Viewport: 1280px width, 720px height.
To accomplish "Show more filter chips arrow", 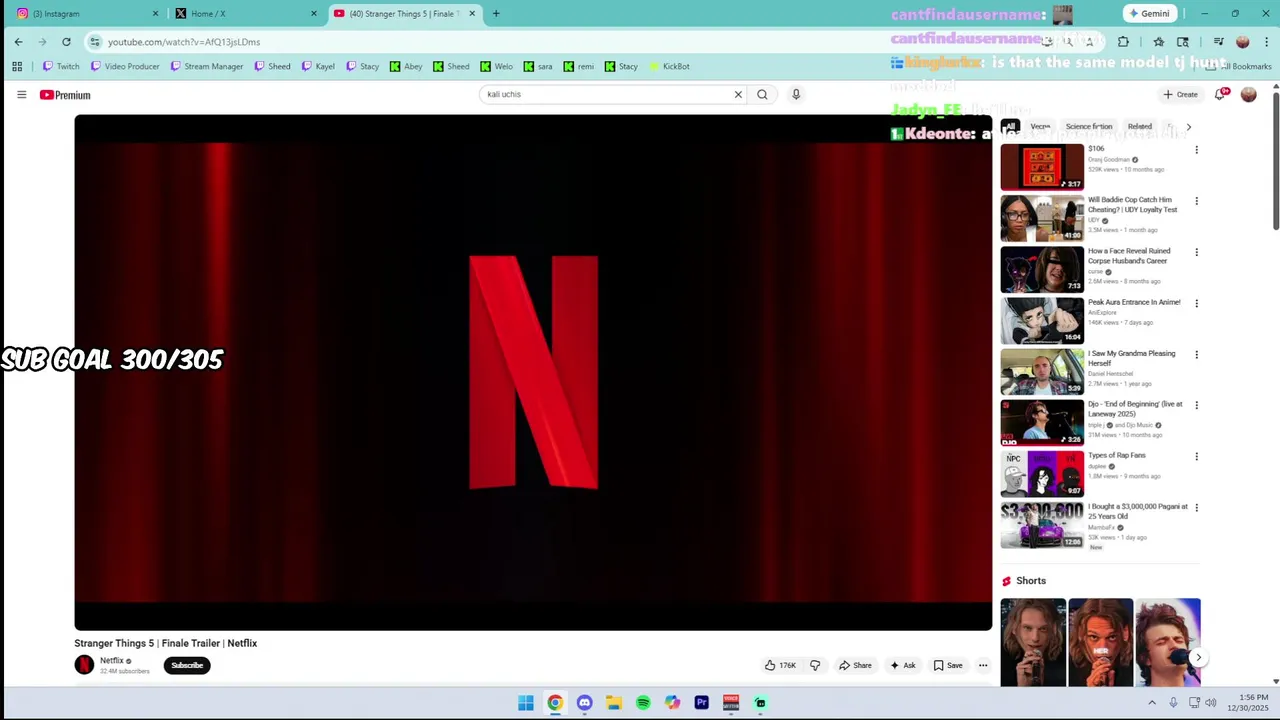I will click(x=1188, y=127).
